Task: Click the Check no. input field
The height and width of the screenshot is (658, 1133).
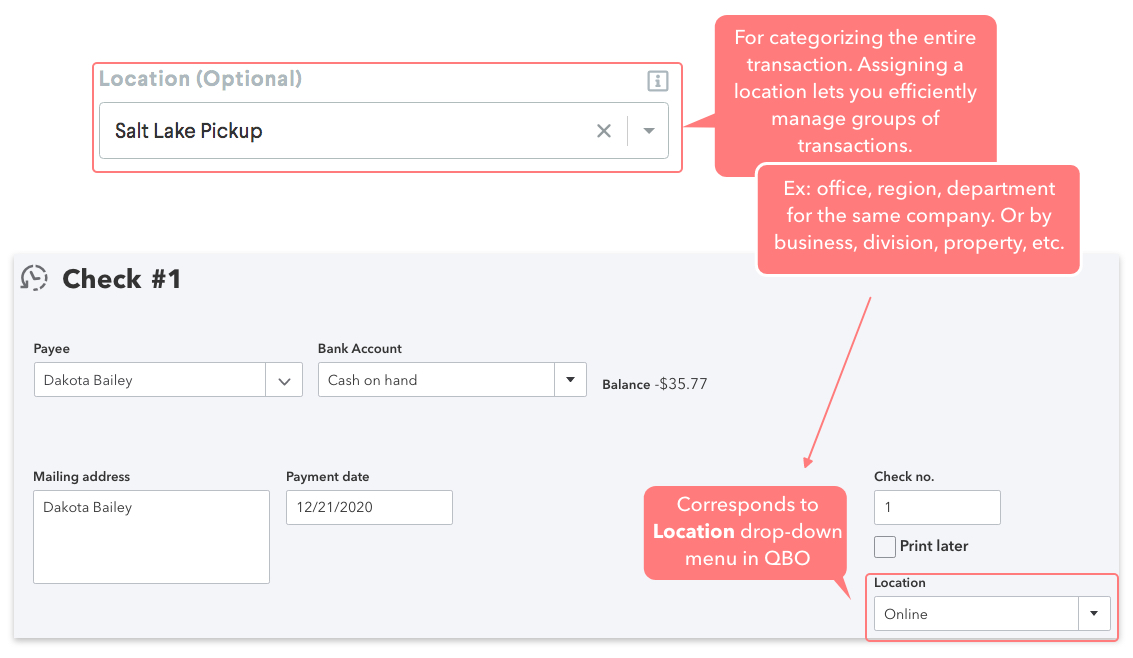Action: tap(937, 507)
